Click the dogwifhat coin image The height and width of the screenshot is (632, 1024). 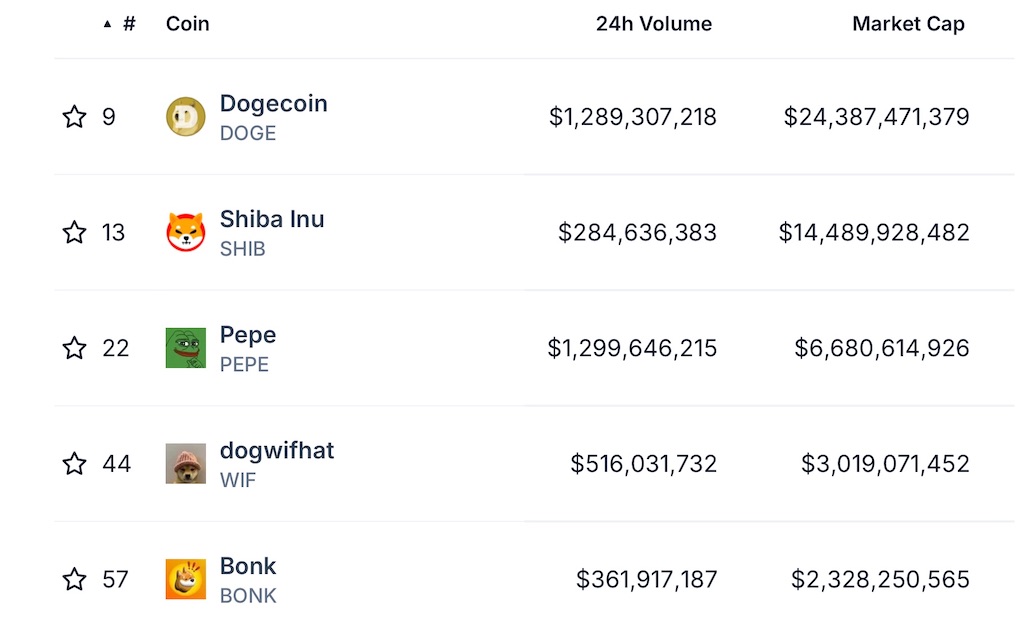(185, 464)
